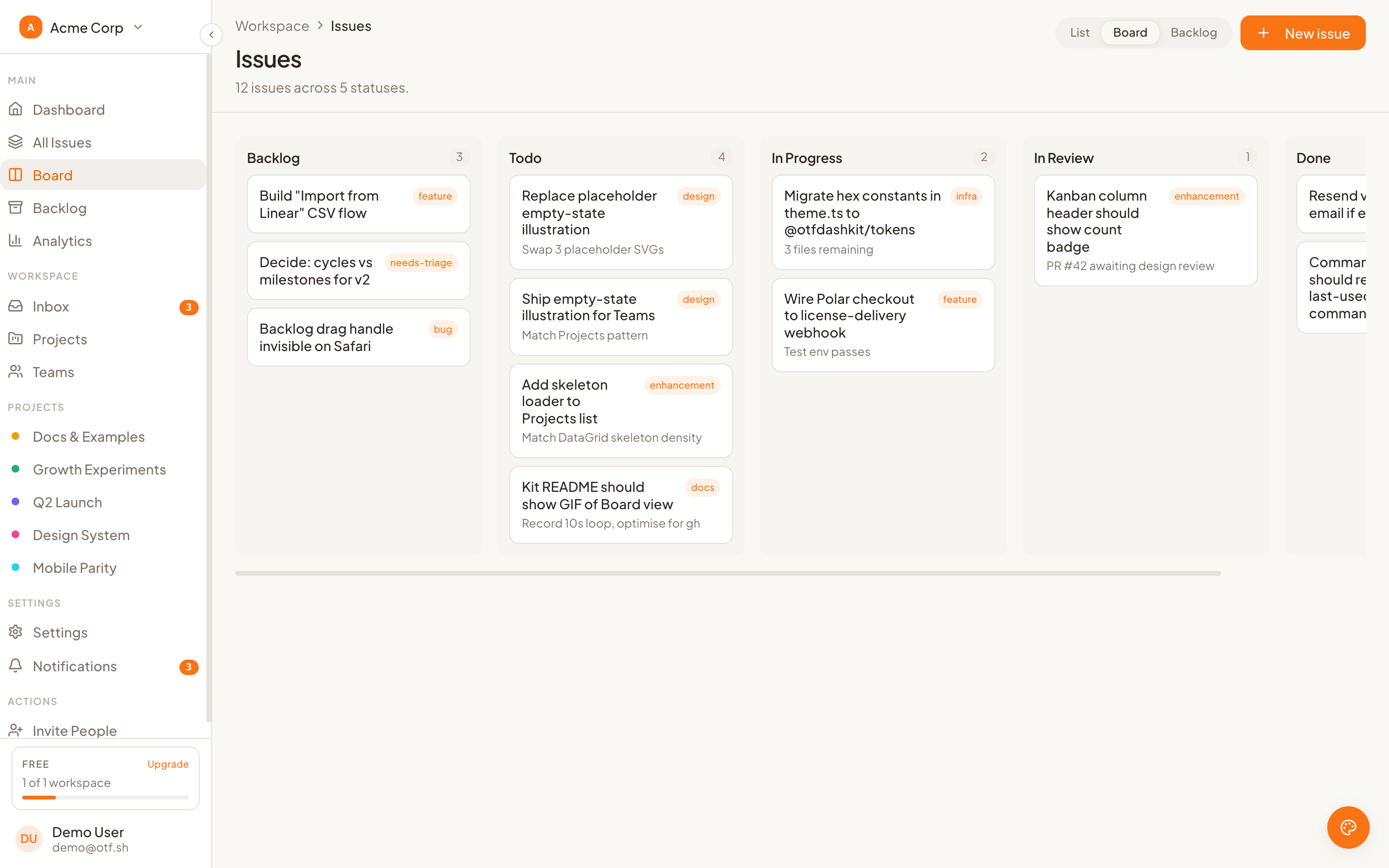Open the Add skeleton loader card
The height and width of the screenshot is (868, 1389).
click(621, 410)
